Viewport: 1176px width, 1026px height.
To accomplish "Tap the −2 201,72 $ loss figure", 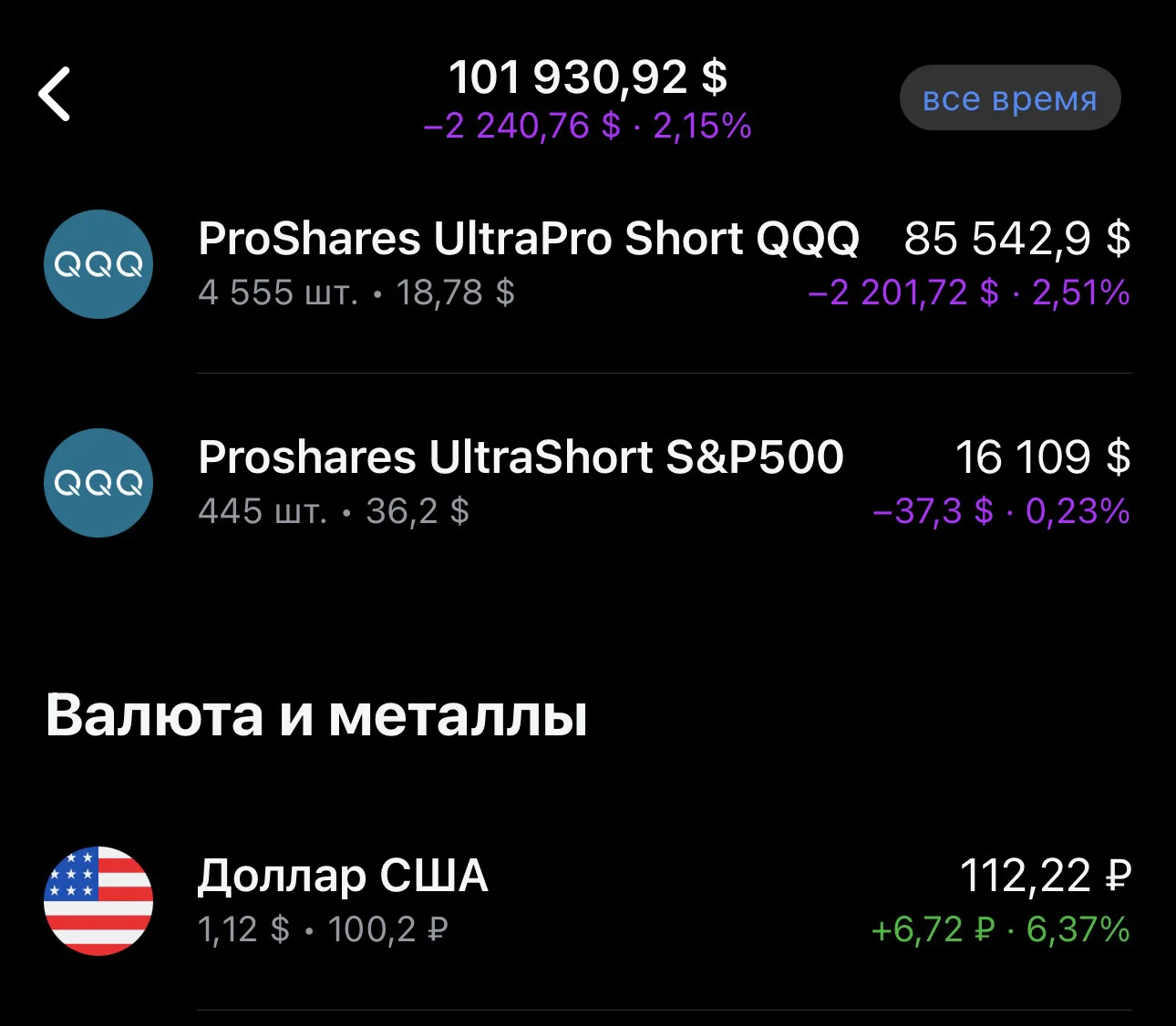I will 903,292.
